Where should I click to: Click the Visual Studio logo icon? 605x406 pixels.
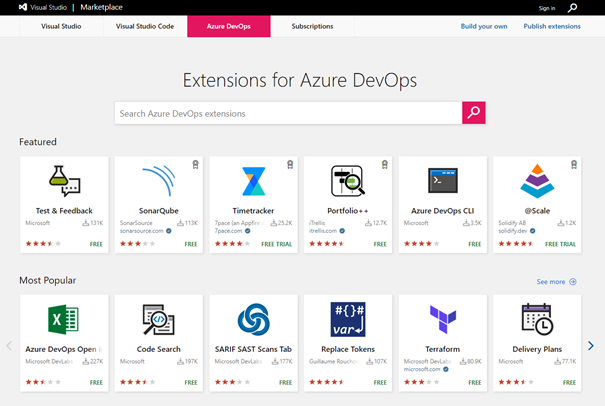pos(23,7)
